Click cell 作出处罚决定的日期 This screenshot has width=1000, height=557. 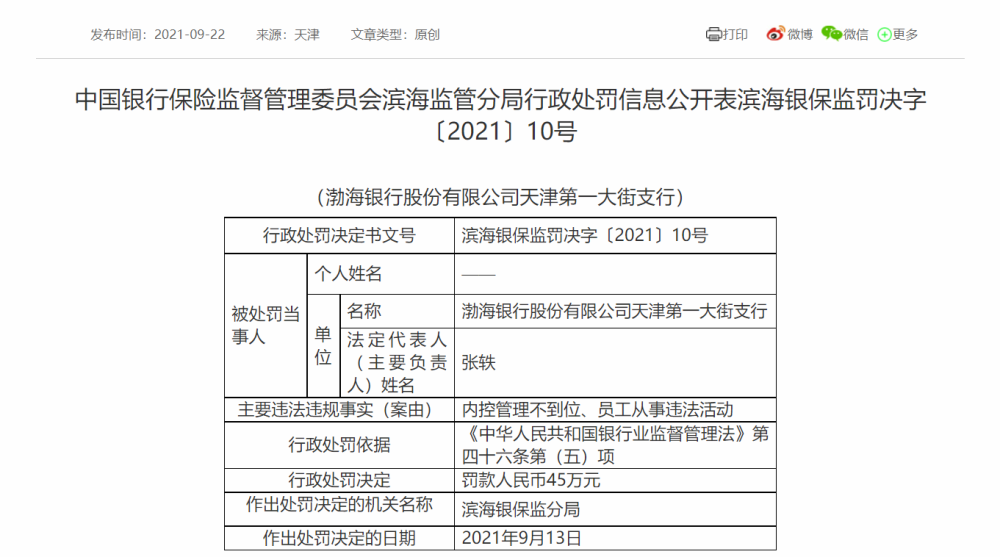(x=339, y=538)
